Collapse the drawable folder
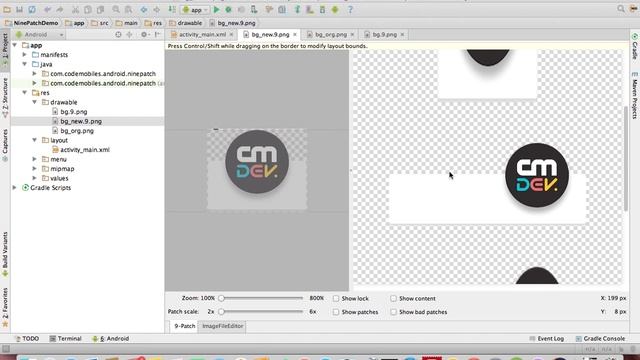 [x=35, y=102]
